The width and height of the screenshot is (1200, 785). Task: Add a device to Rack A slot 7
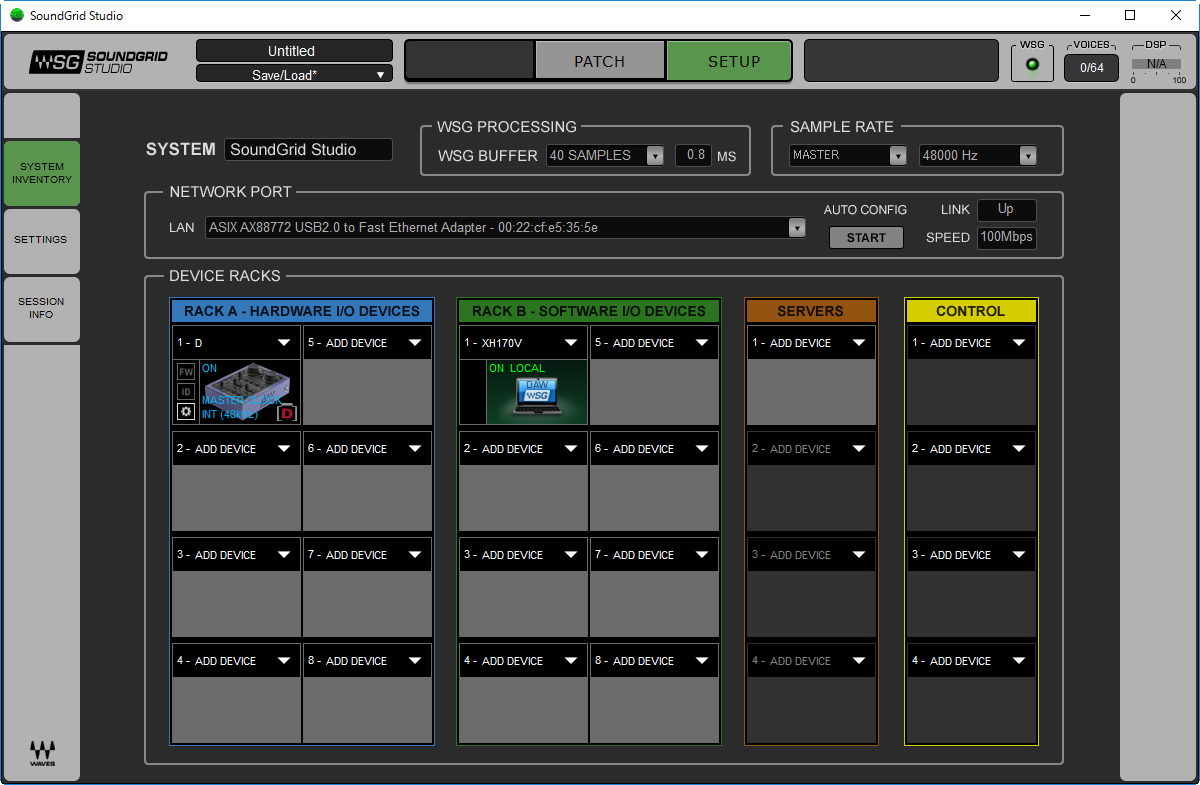tap(367, 555)
